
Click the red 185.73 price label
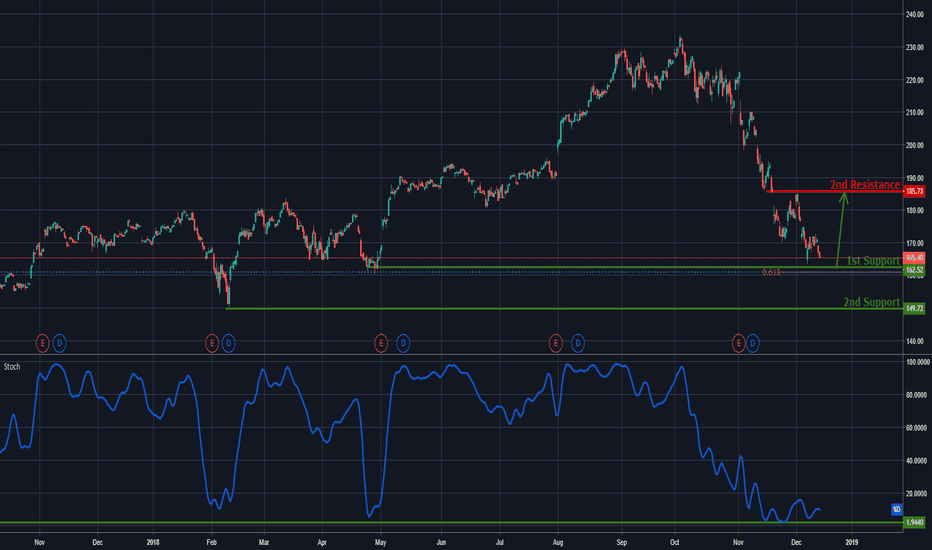914,191
